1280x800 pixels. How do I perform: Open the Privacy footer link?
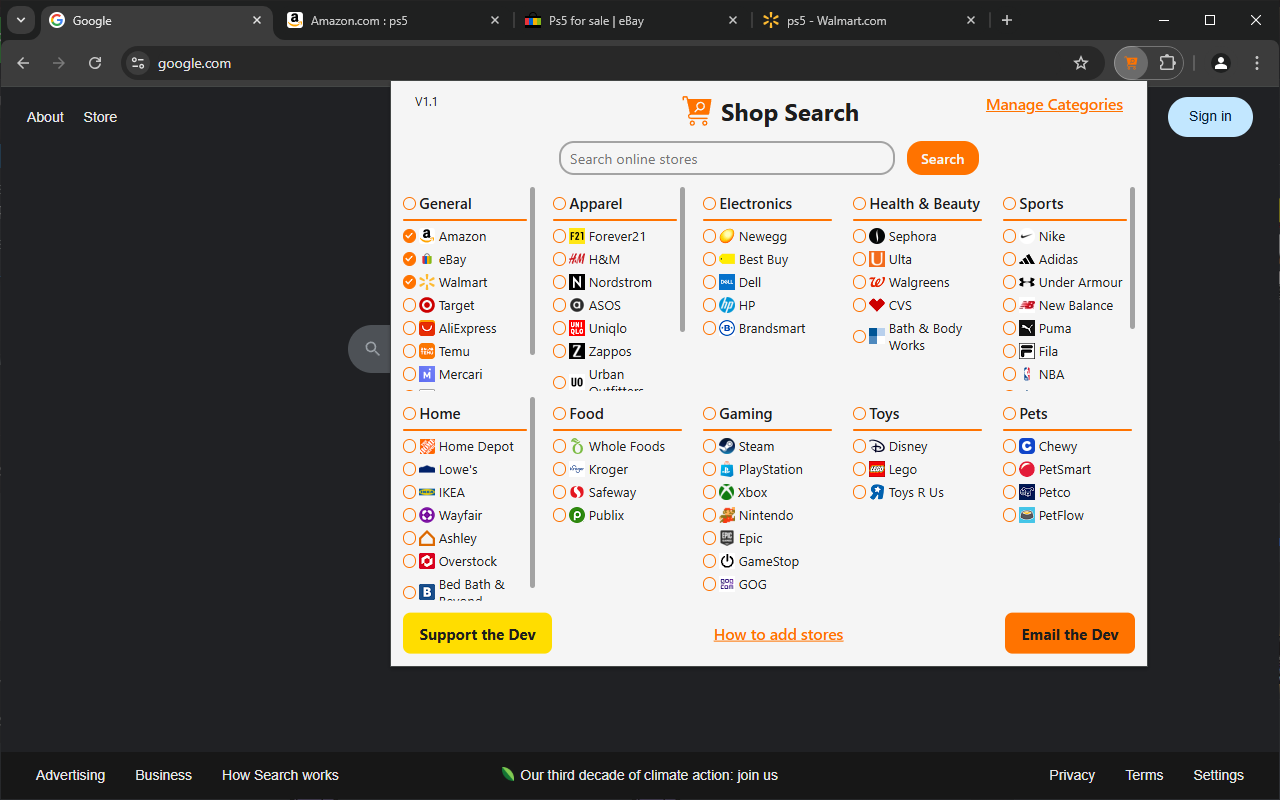(x=1072, y=775)
